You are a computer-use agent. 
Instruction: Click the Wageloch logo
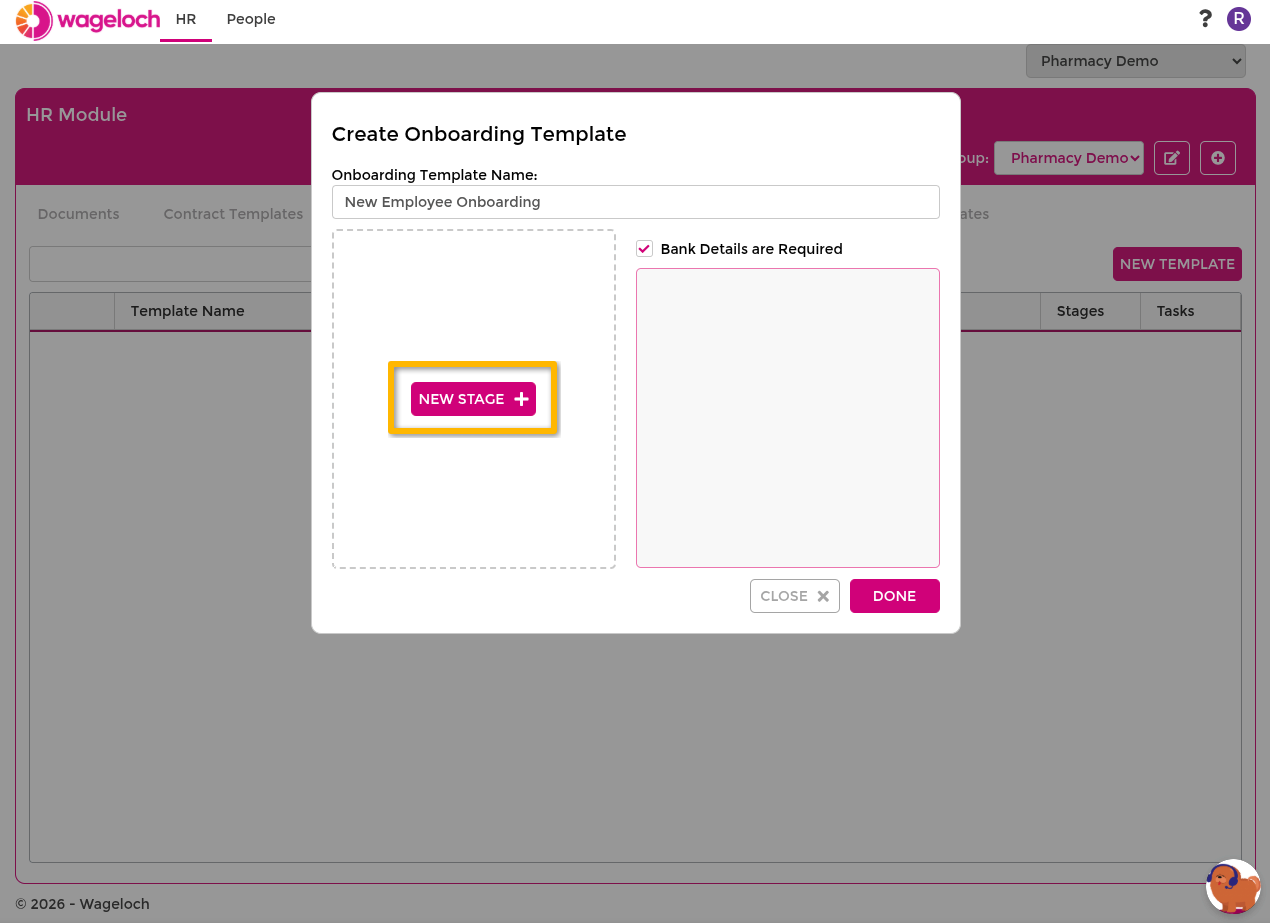[88, 20]
